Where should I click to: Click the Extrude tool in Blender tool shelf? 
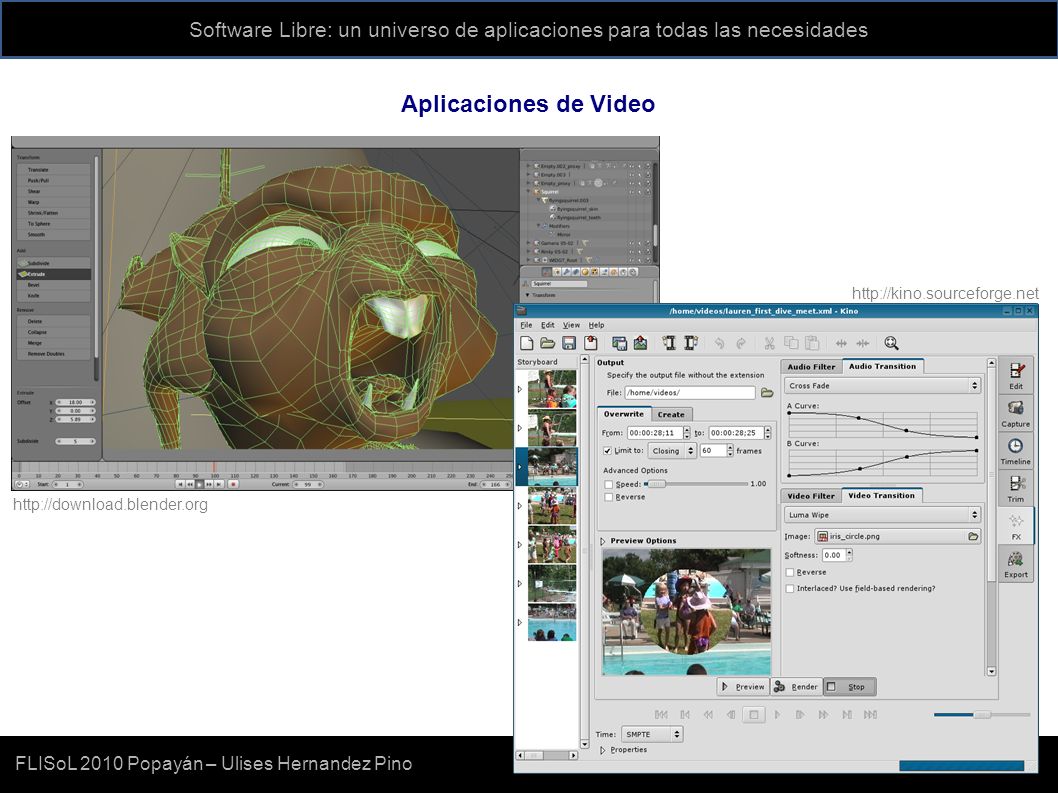pos(54,274)
